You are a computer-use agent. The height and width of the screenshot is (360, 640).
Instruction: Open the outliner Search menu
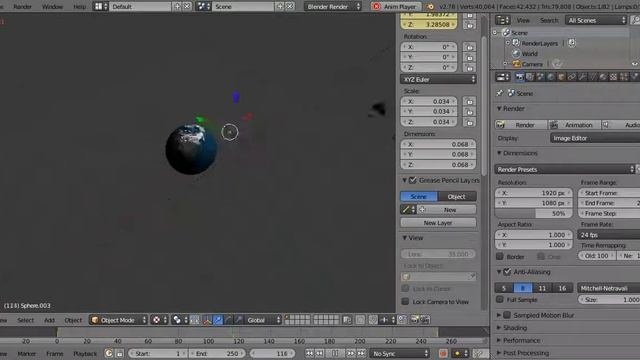click(549, 20)
